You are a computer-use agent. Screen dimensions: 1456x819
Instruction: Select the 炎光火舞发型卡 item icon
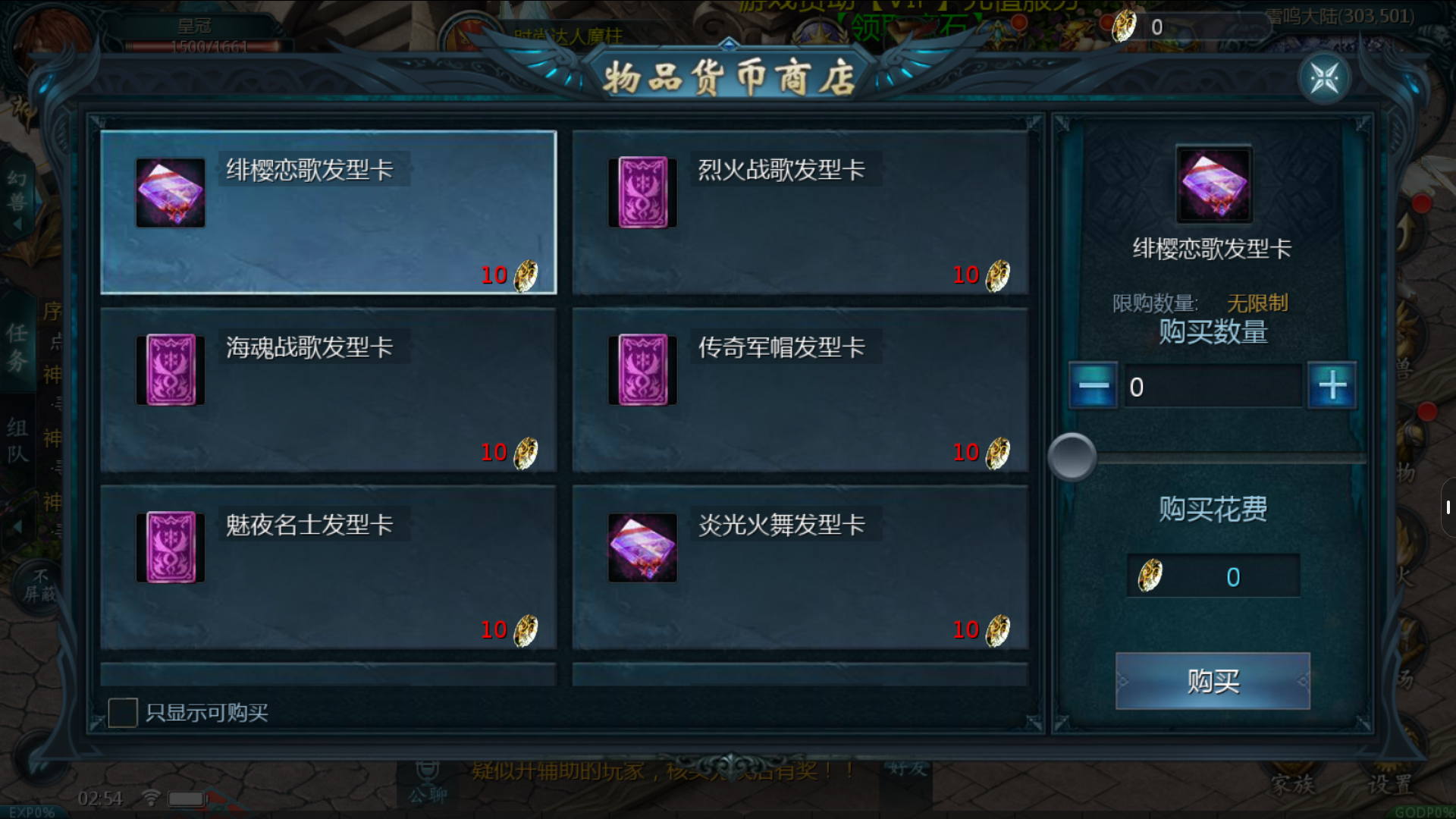click(x=643, y=548)
